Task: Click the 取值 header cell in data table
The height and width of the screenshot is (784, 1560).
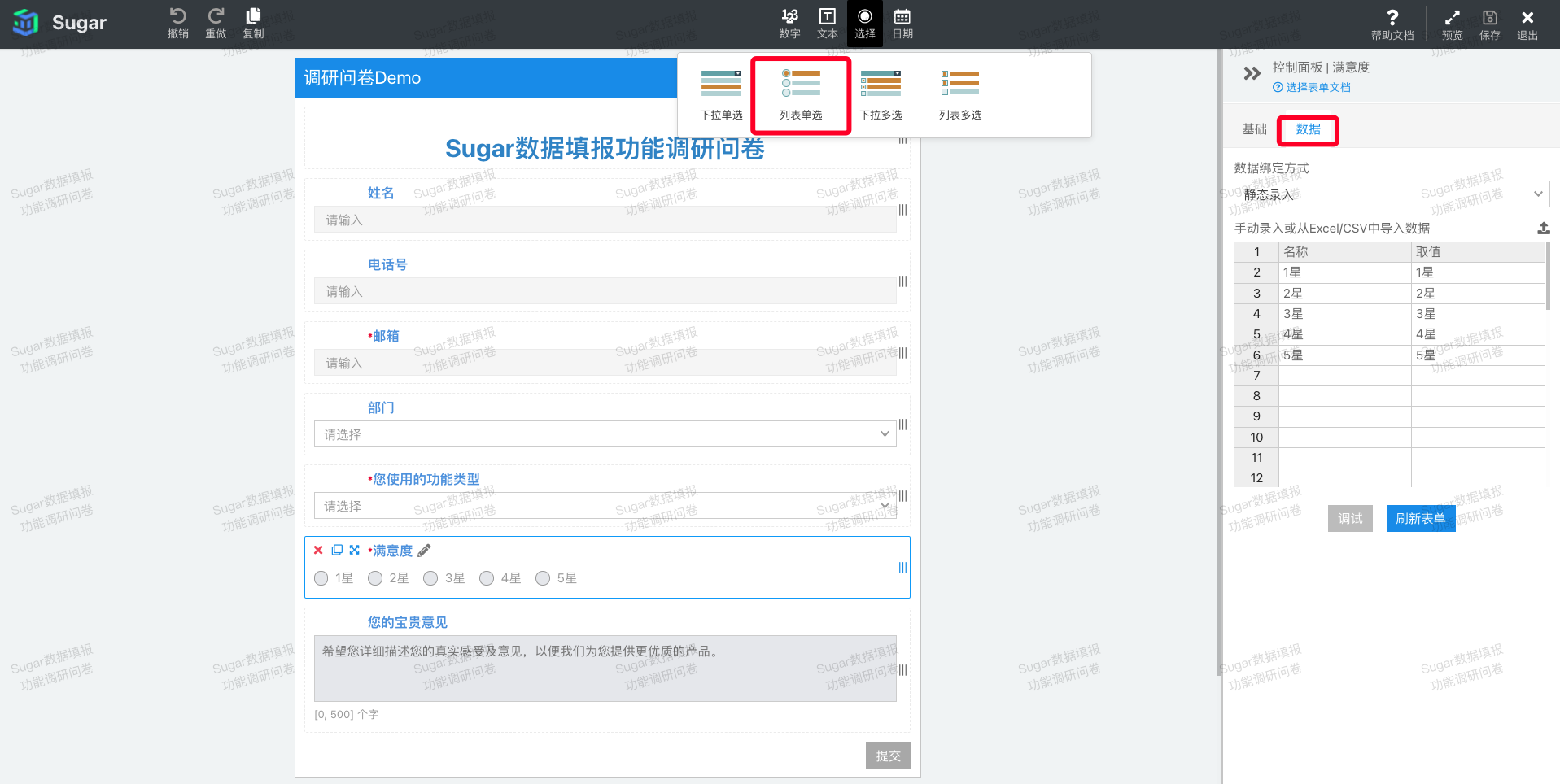Action: [x=1478, y=252]
